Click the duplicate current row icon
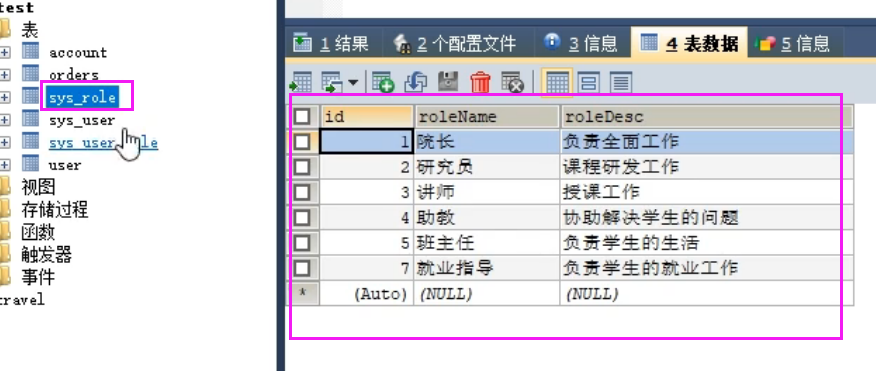Image resolution: width=876 pixels, height=371 pixels. (x=416, y=82)
